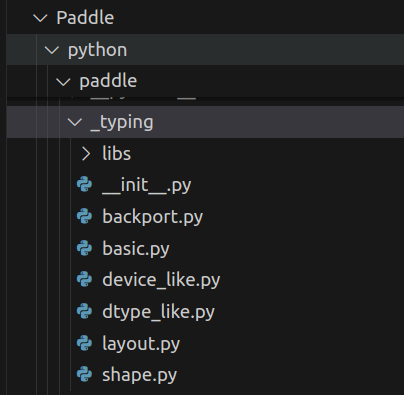Expand the libs folder chevron

[86, 154]
